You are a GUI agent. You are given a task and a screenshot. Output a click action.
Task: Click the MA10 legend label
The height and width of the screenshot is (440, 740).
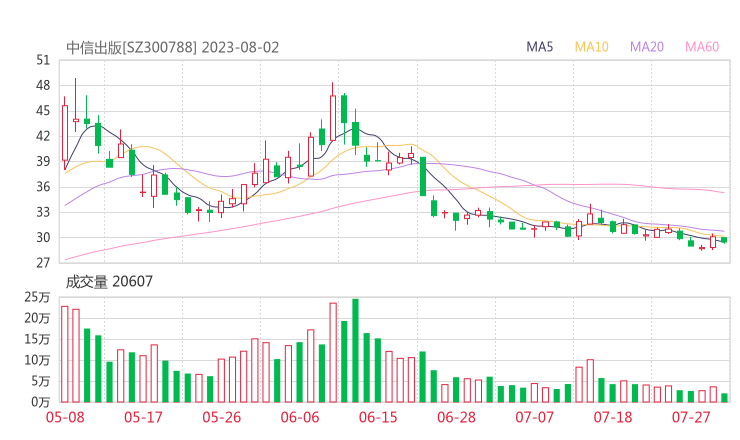591,47
